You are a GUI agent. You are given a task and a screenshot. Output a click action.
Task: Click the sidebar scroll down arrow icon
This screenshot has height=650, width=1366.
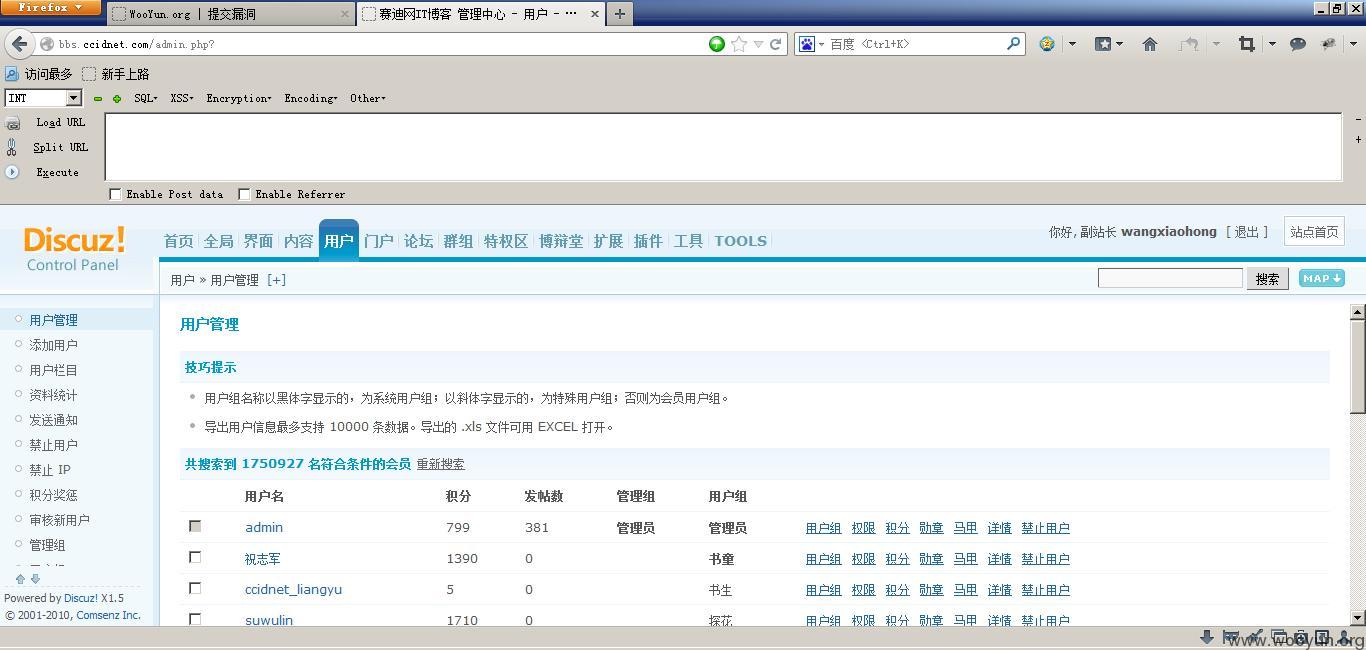(x=35, y=579)
